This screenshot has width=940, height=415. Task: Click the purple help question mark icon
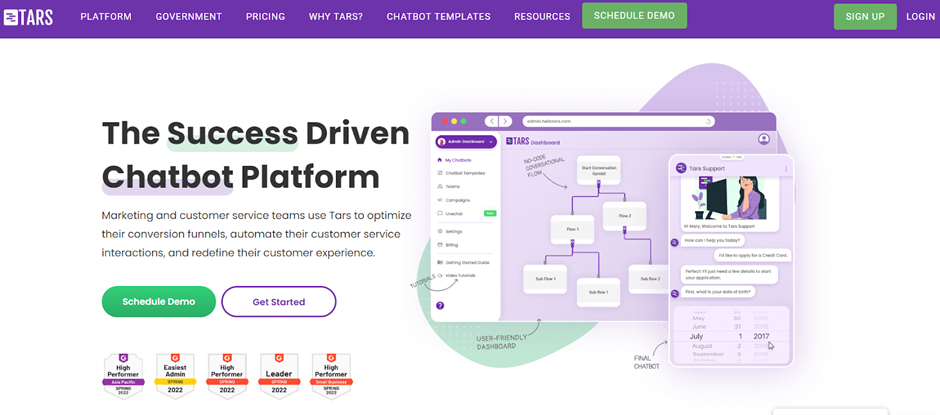click(x=440, y=305)
